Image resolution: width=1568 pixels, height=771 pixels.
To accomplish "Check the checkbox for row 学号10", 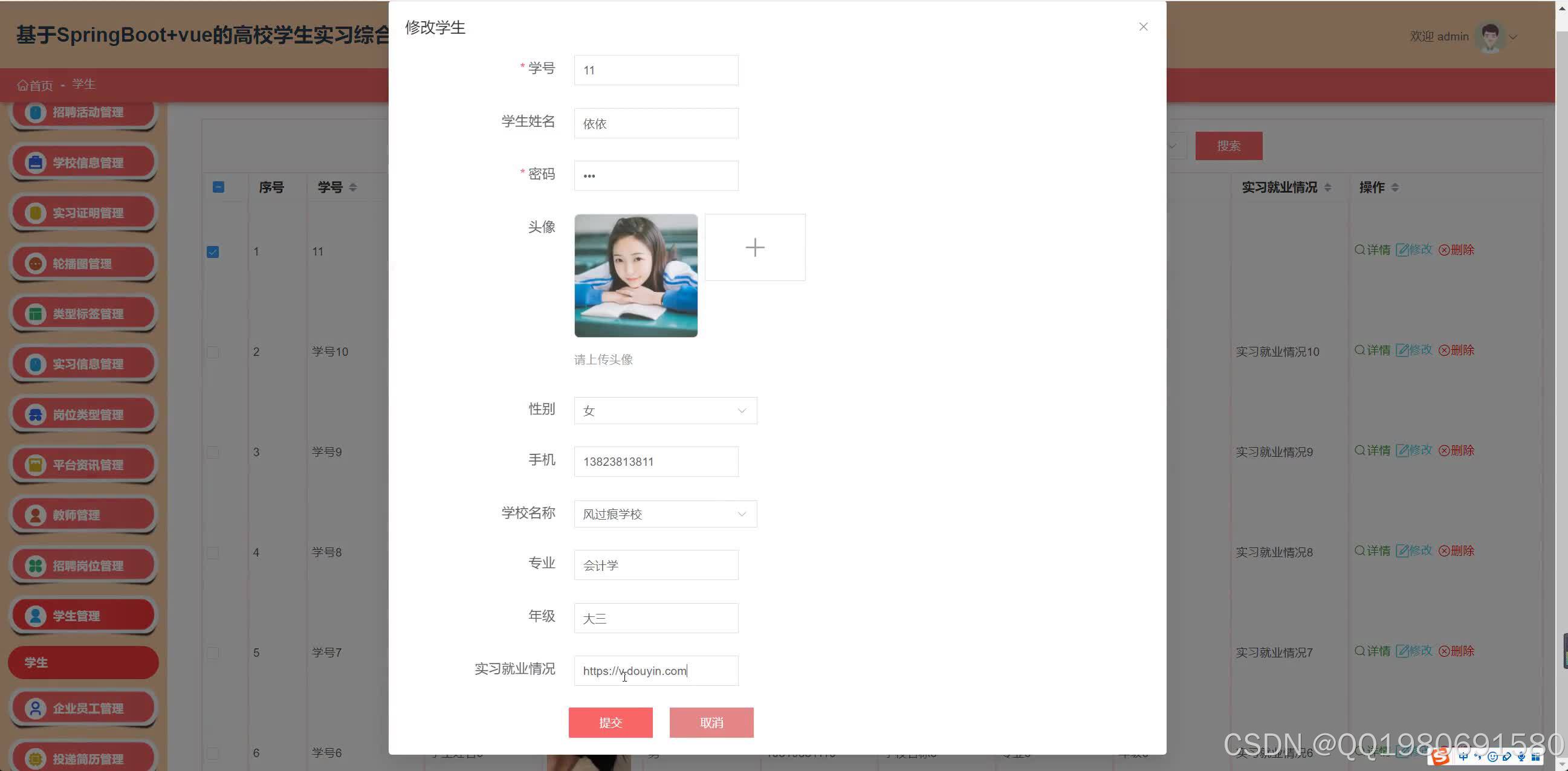I will click(x=212, y=352).
